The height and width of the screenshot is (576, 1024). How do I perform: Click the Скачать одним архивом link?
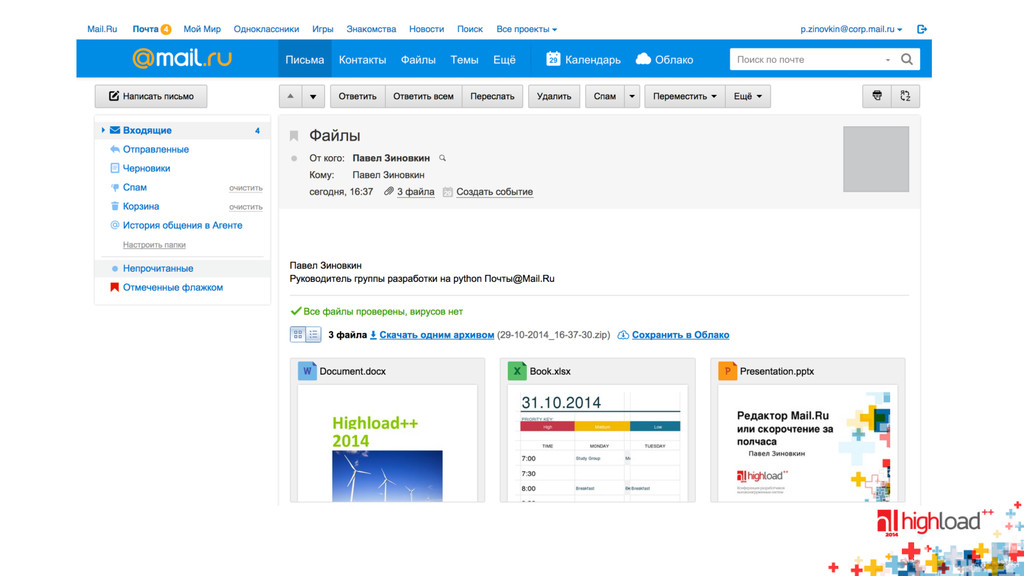pyautogui.click(x=436, y=335)
